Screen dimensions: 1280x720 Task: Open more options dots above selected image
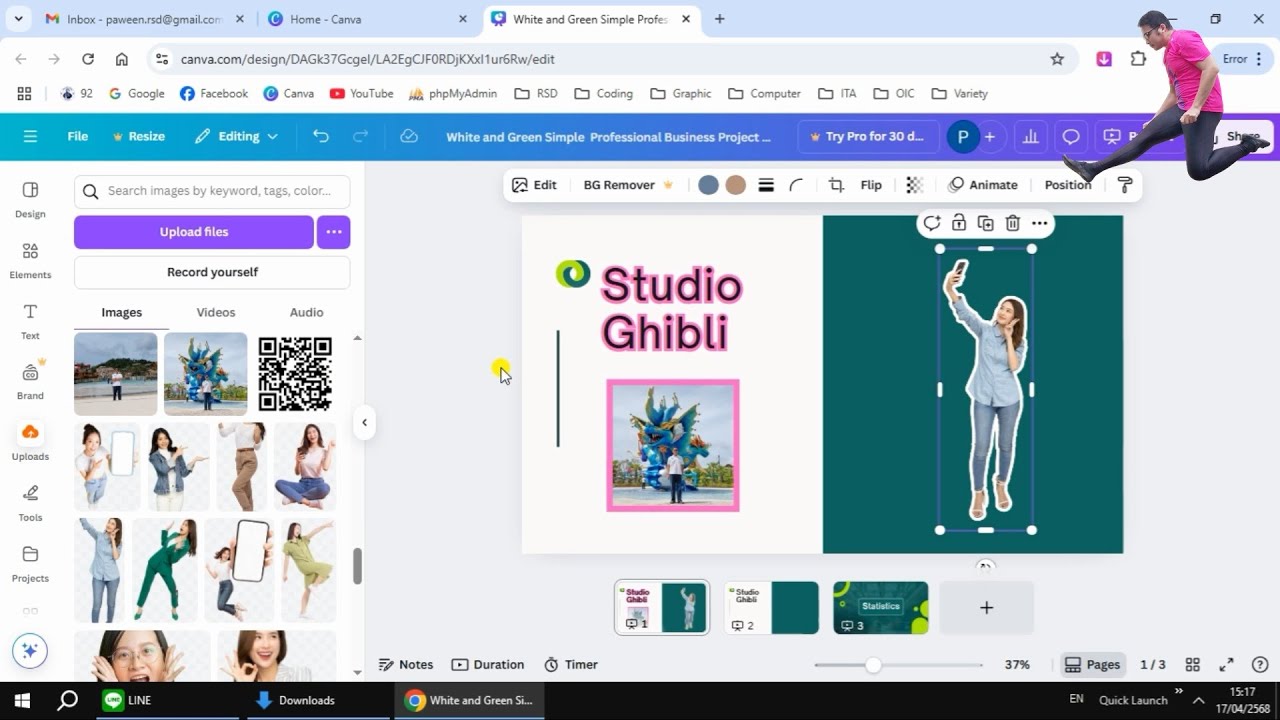pyautogui.click(x=1039, y=223)
